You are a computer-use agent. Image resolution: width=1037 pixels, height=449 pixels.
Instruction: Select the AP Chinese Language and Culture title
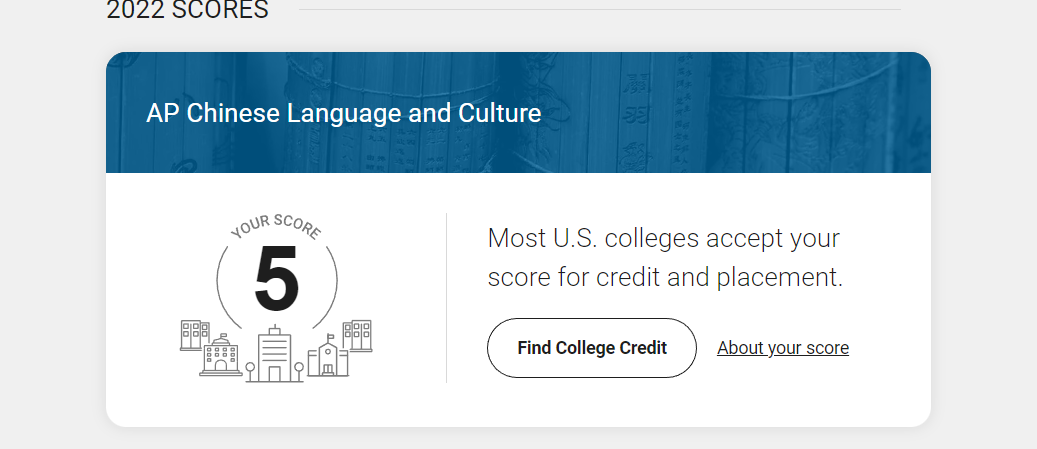tap(343, 113)
